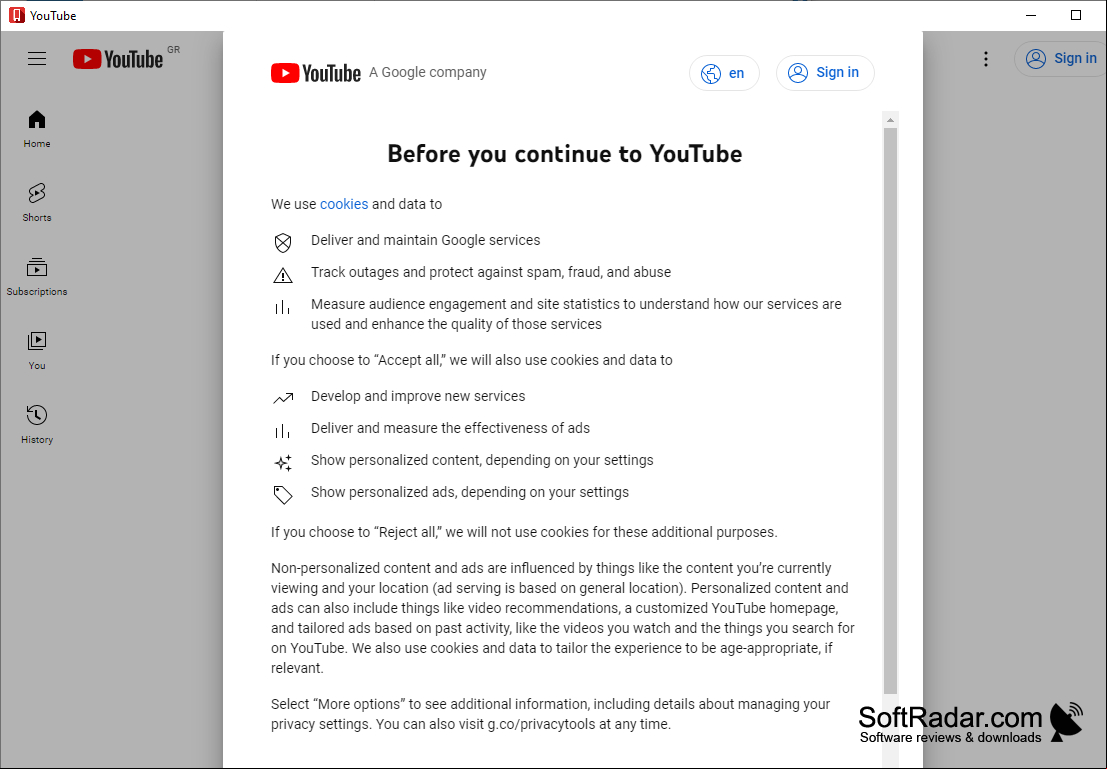This screenshot has width=1107, height=769.
Task: Open Shorts from the sidebar
Action: [x=37, y=203]
